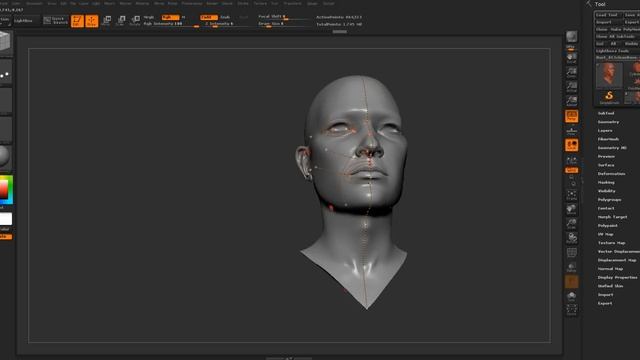Open the stroke type selector
The width and height of the screenshot is (640, 360).
pyautogui.click(x=6, y=71)
